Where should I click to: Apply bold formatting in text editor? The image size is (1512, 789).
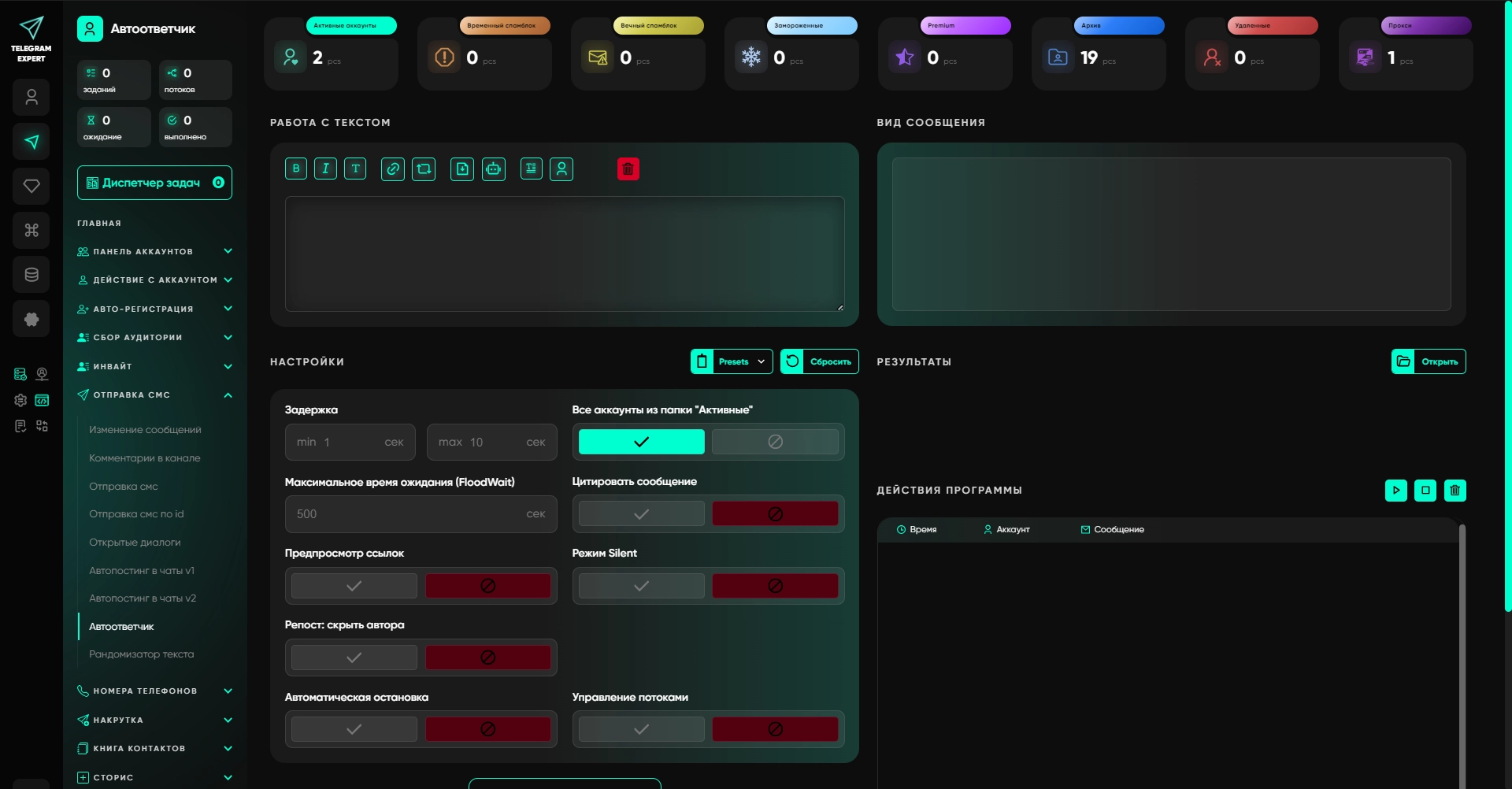296,169
